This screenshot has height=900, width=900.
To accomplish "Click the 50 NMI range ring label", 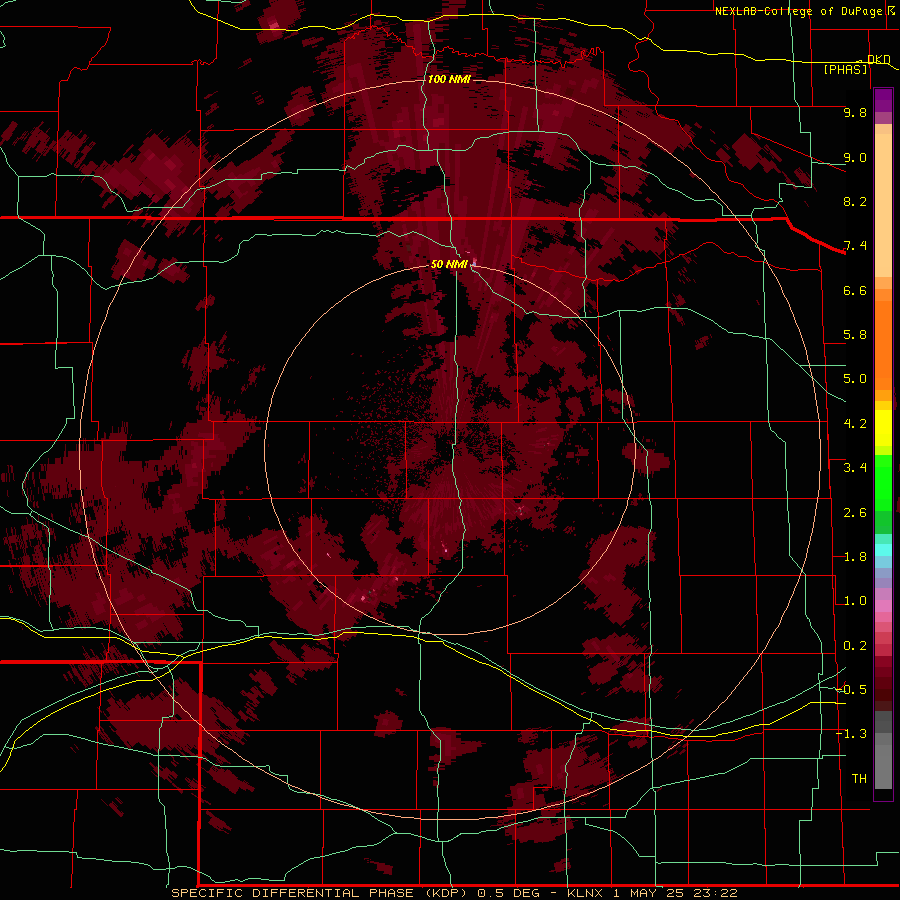I will [449, 264].
